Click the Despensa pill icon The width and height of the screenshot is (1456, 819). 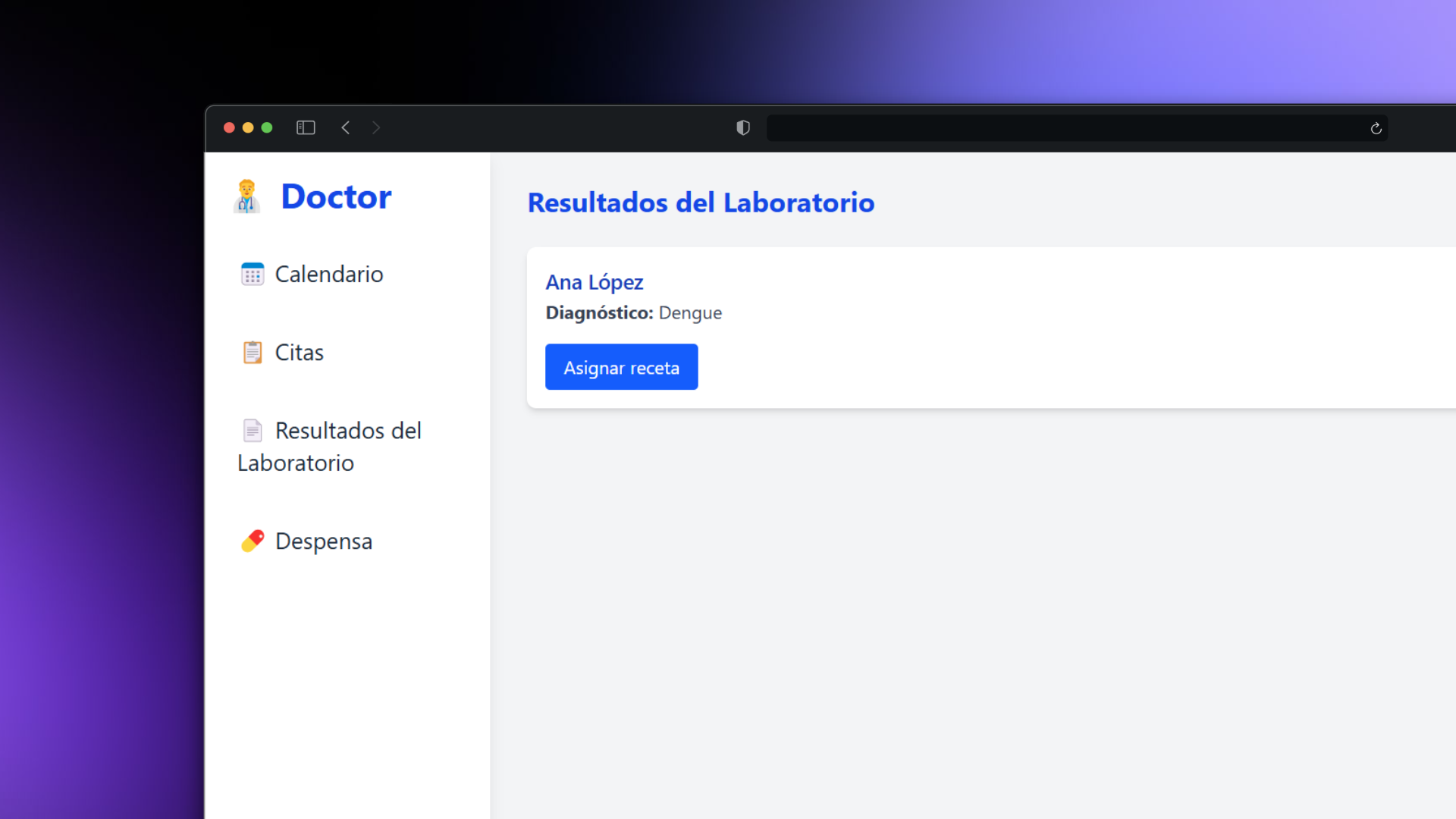point(253,541)
